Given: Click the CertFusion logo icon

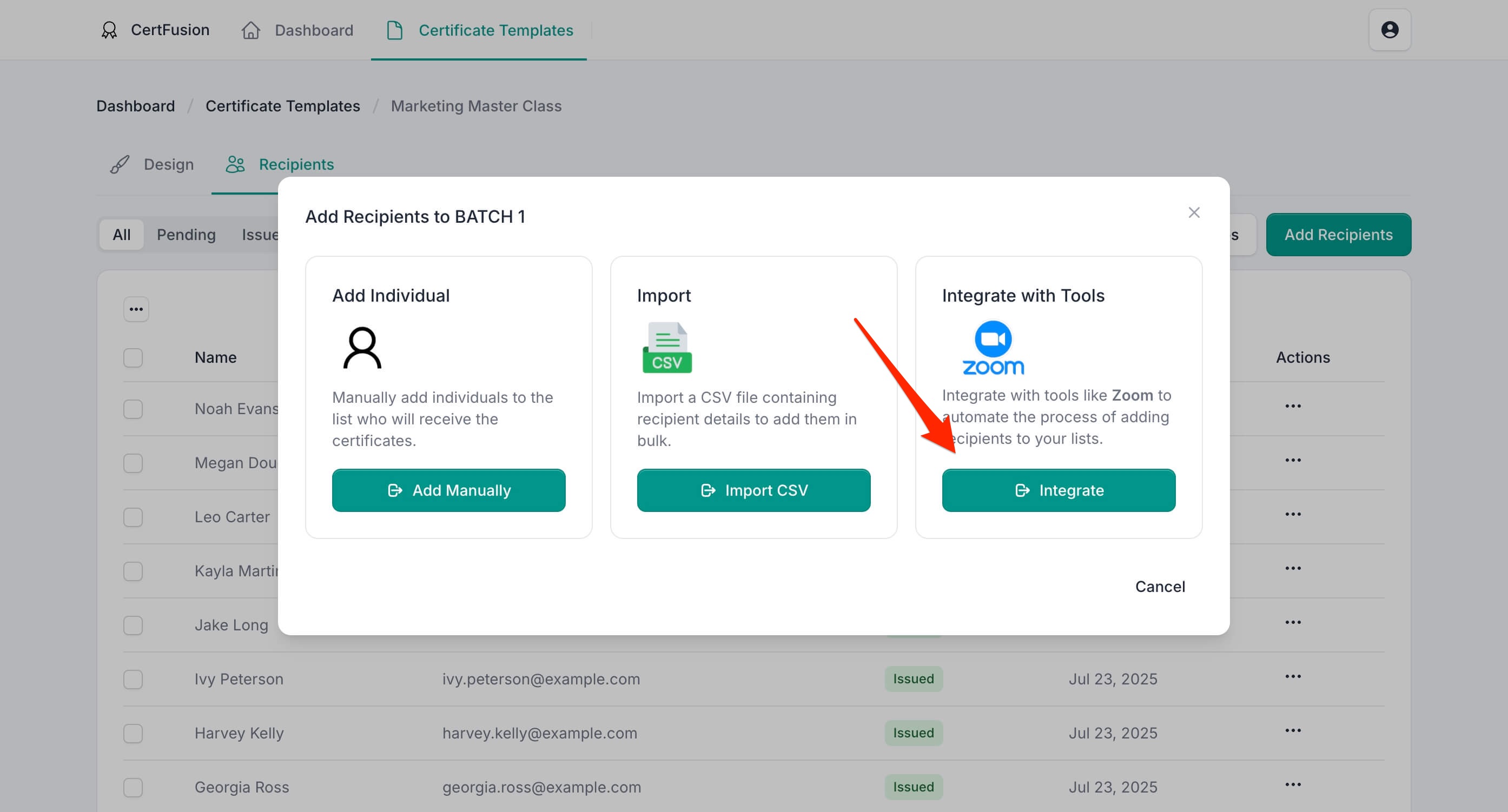Looking at the screenshot, I should (x=109, y=30).
